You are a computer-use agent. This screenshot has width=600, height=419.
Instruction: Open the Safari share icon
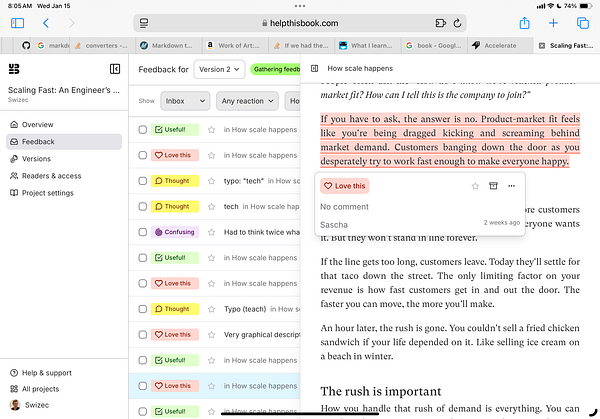(524, 23)
